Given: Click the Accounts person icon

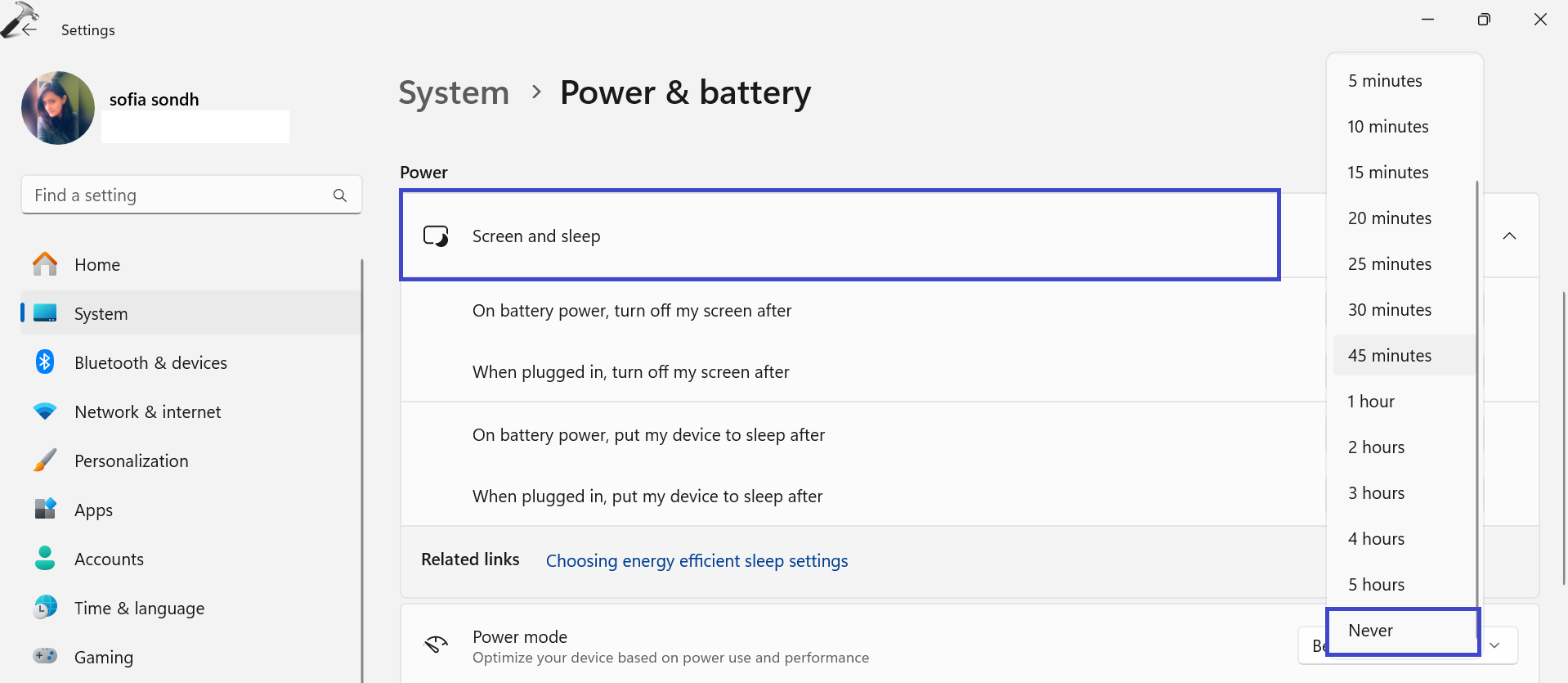Looking at the screenshot, I should coord(45,559).
